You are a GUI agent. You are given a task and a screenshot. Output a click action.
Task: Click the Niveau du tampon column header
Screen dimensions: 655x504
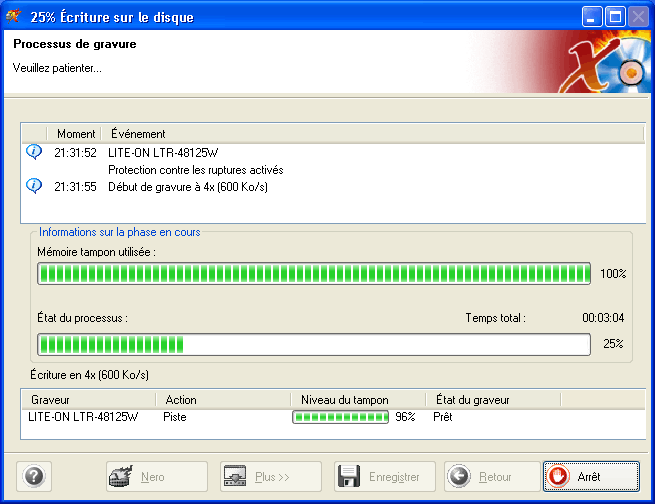pyautogui.click(x=345, y=399)
